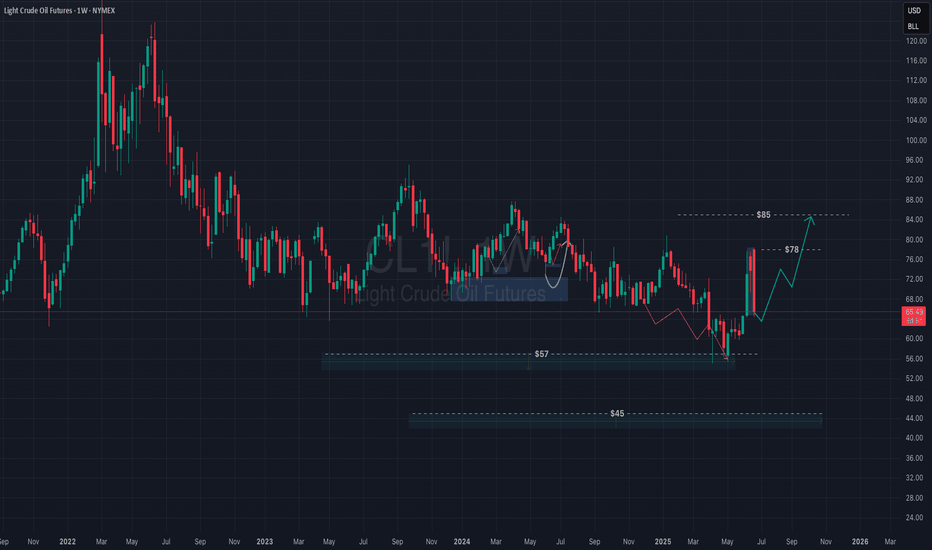Image resolution: width=932 pixels, height=550 pixels.
Task: Click the 68.00 price axis label
Action: pyautogui.click(x=916, y=299)
